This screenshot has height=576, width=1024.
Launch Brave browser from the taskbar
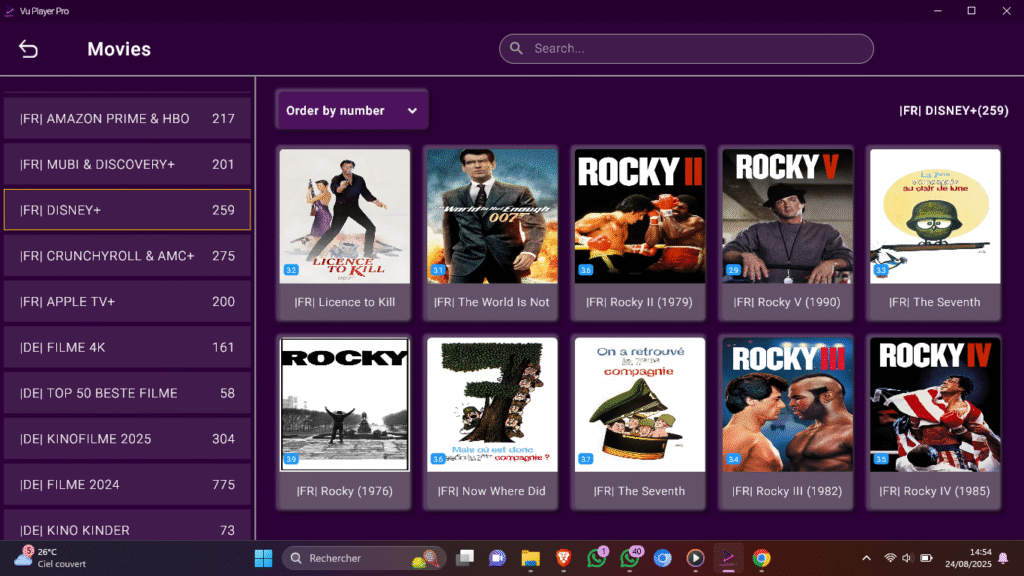(564, 558)
